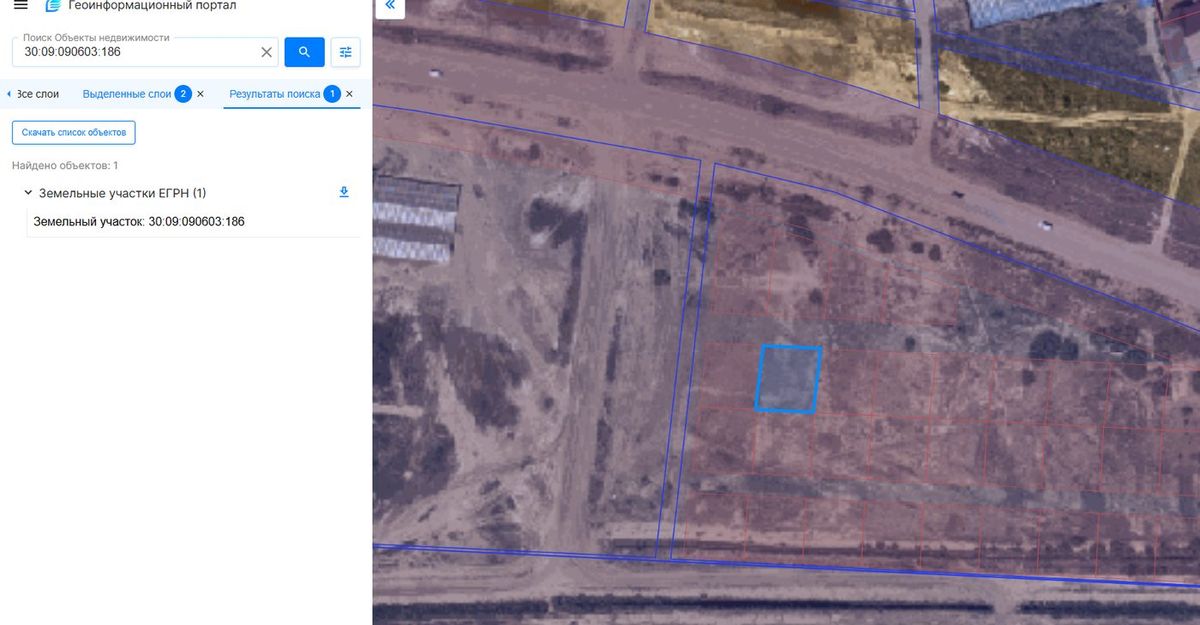Click the Скачать список объектов button
The width and height of the screenshot is (1200, 625).
pyautogui.click(x=74, y=132)
